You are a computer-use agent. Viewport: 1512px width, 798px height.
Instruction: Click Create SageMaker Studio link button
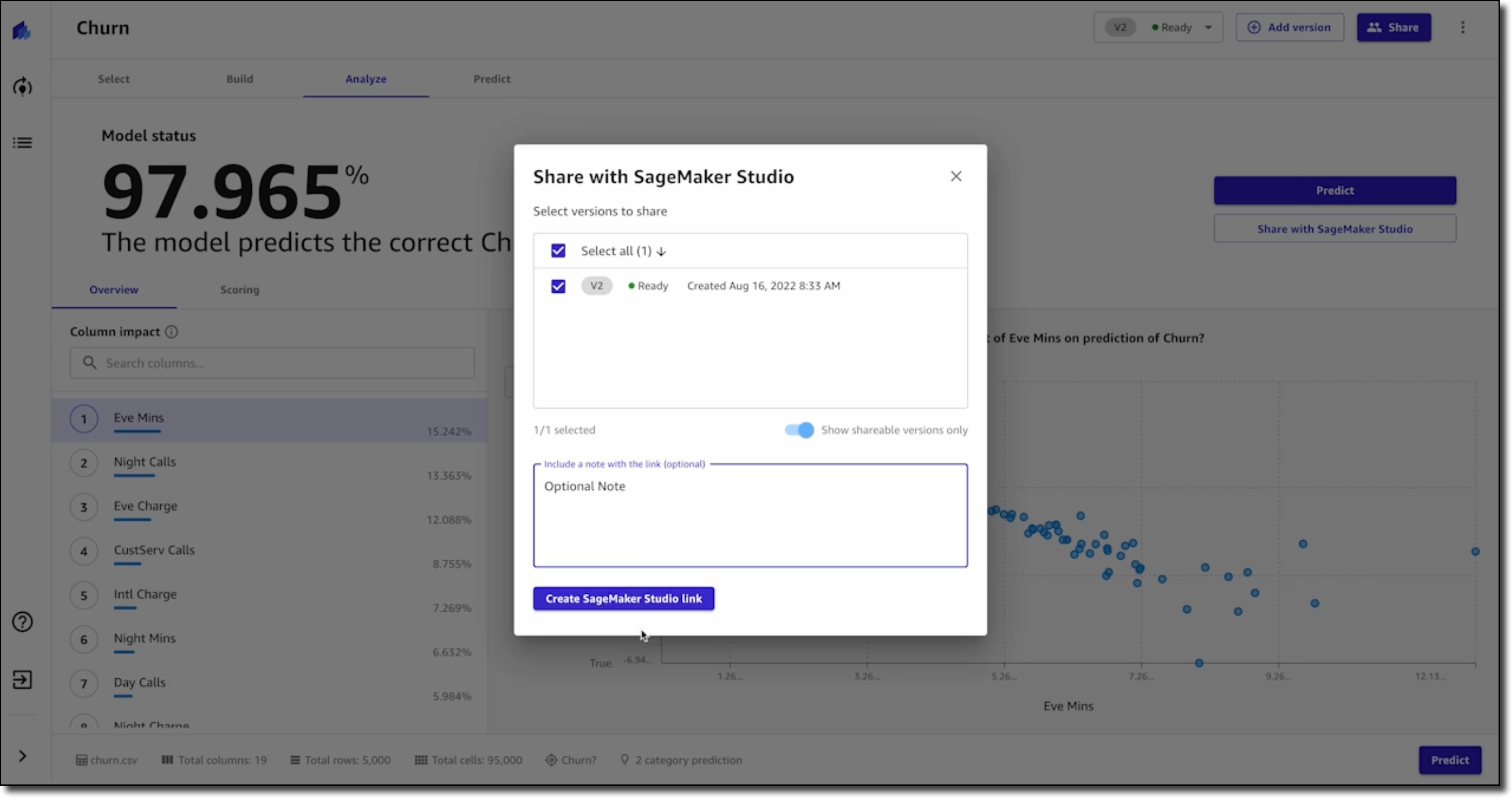pos(623,599)
